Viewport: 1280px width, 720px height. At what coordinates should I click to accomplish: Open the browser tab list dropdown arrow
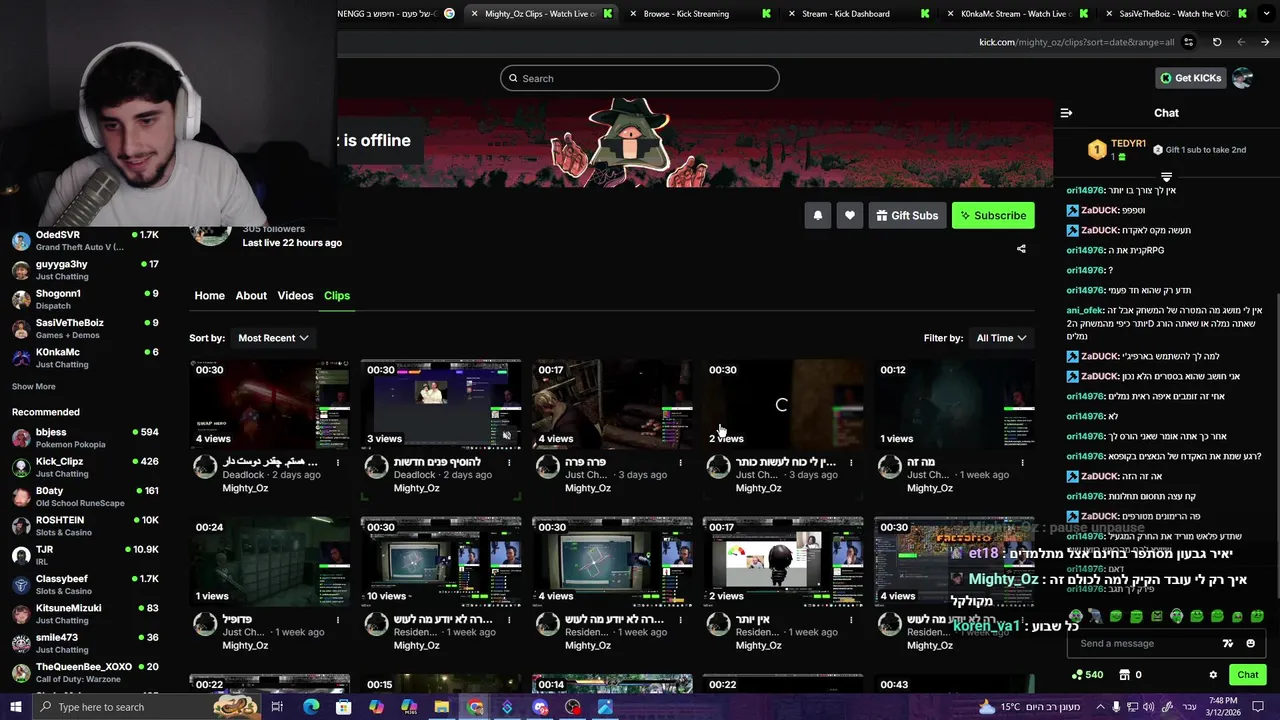pos(1267,14)
